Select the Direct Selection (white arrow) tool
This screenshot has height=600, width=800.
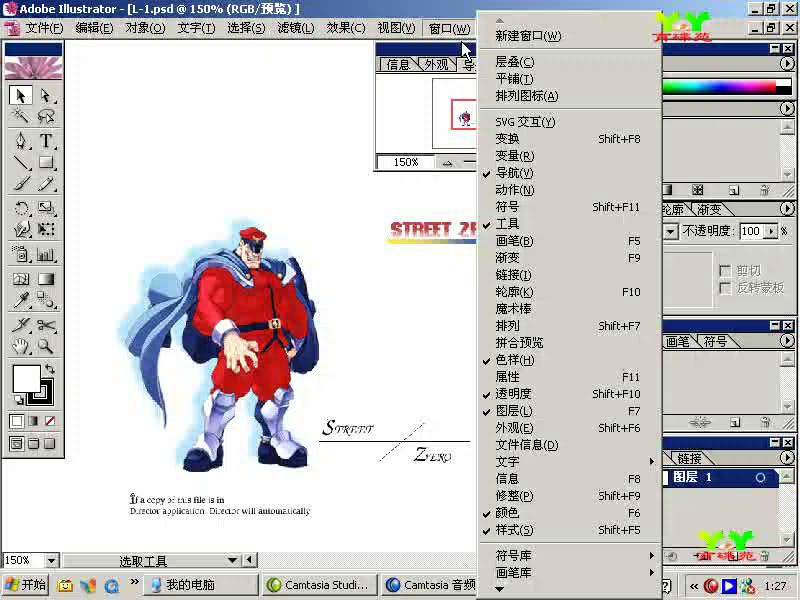[x=46, y=95]
